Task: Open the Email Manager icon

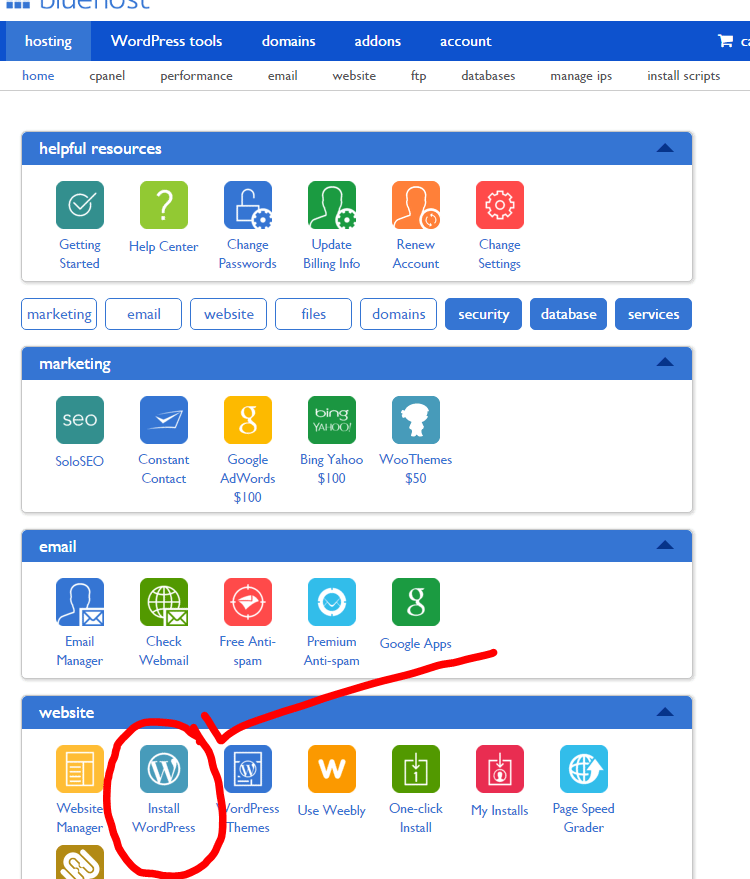Action: [x=80, y=602]
